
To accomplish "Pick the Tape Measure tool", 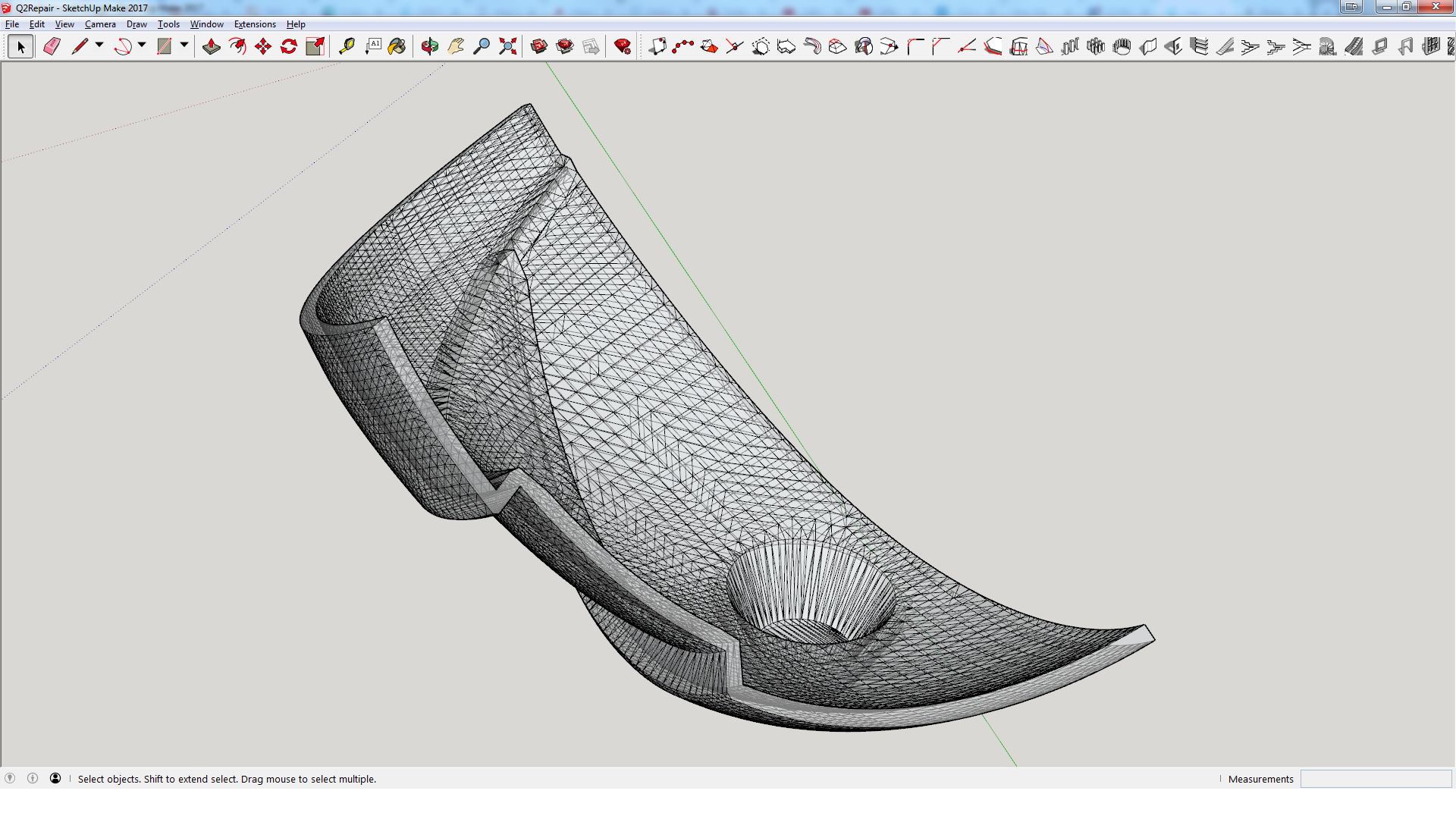I will tap(347, 46).
